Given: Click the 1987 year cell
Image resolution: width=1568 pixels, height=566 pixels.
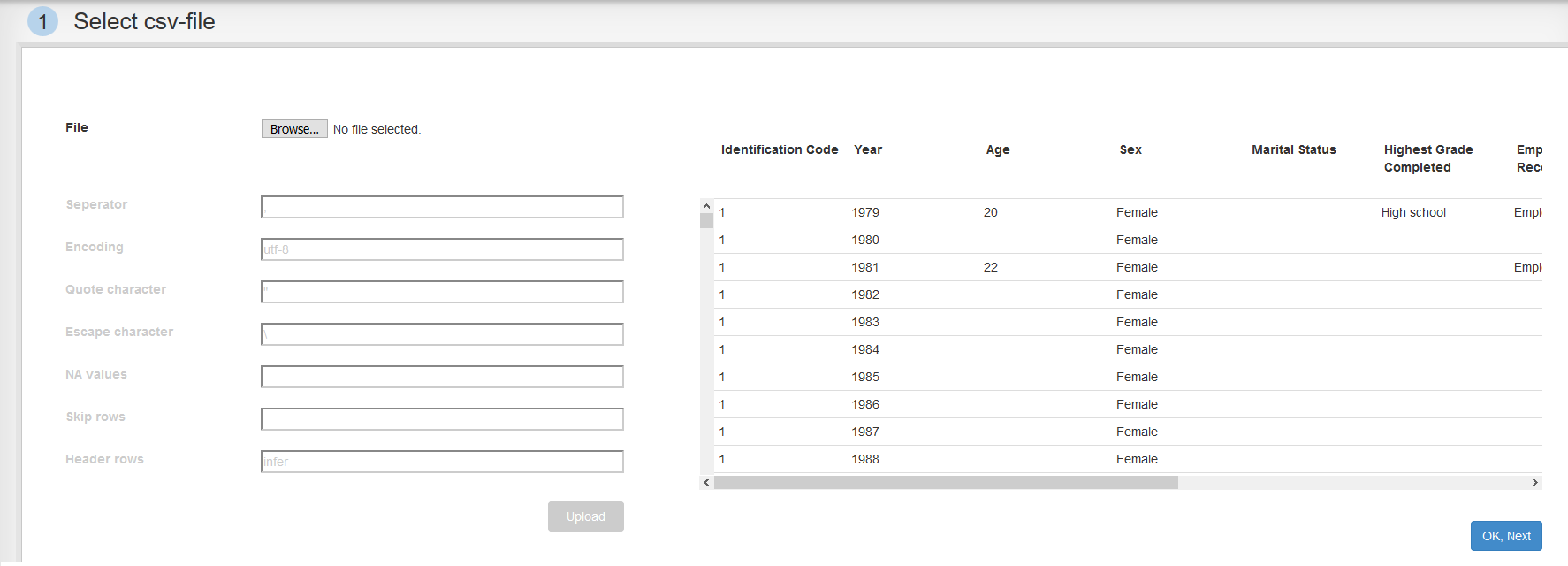Looking at the screenshot, I should click(865, 432).
